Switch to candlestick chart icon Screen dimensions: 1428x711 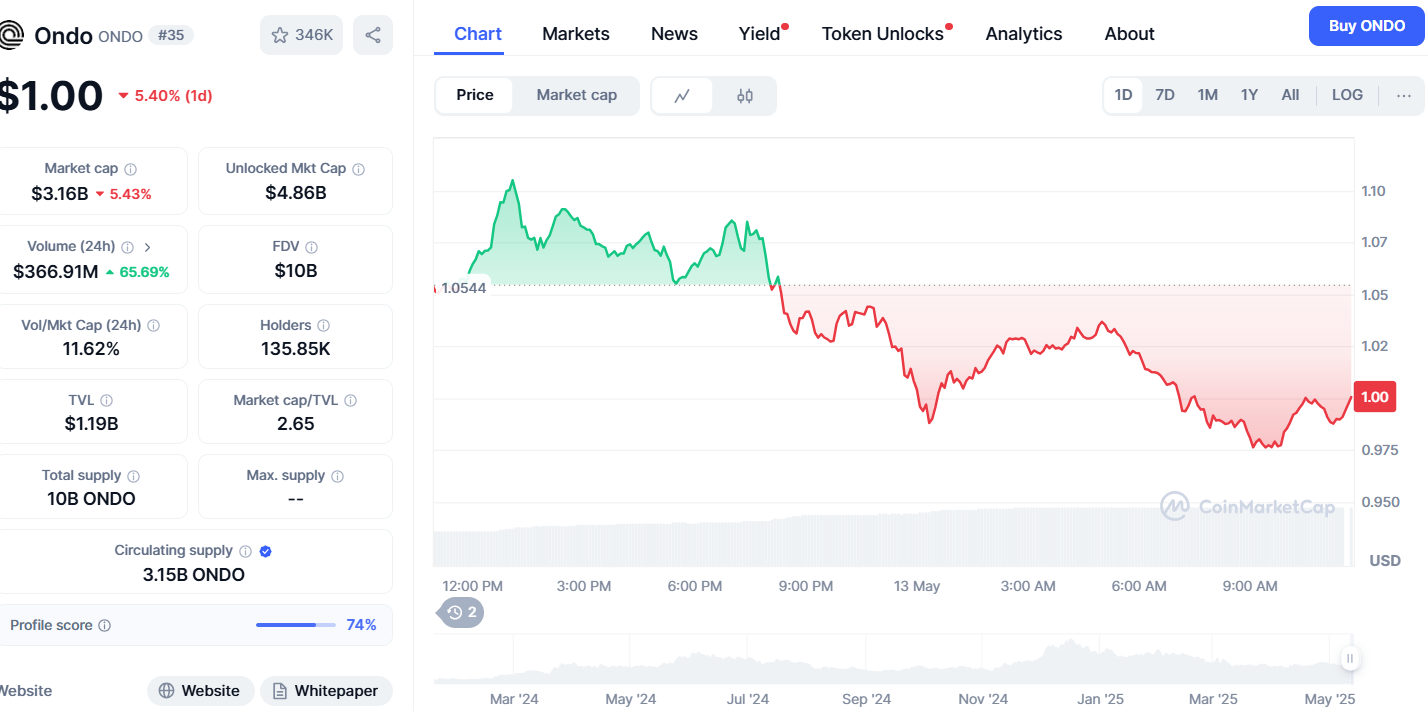point(745,96)
